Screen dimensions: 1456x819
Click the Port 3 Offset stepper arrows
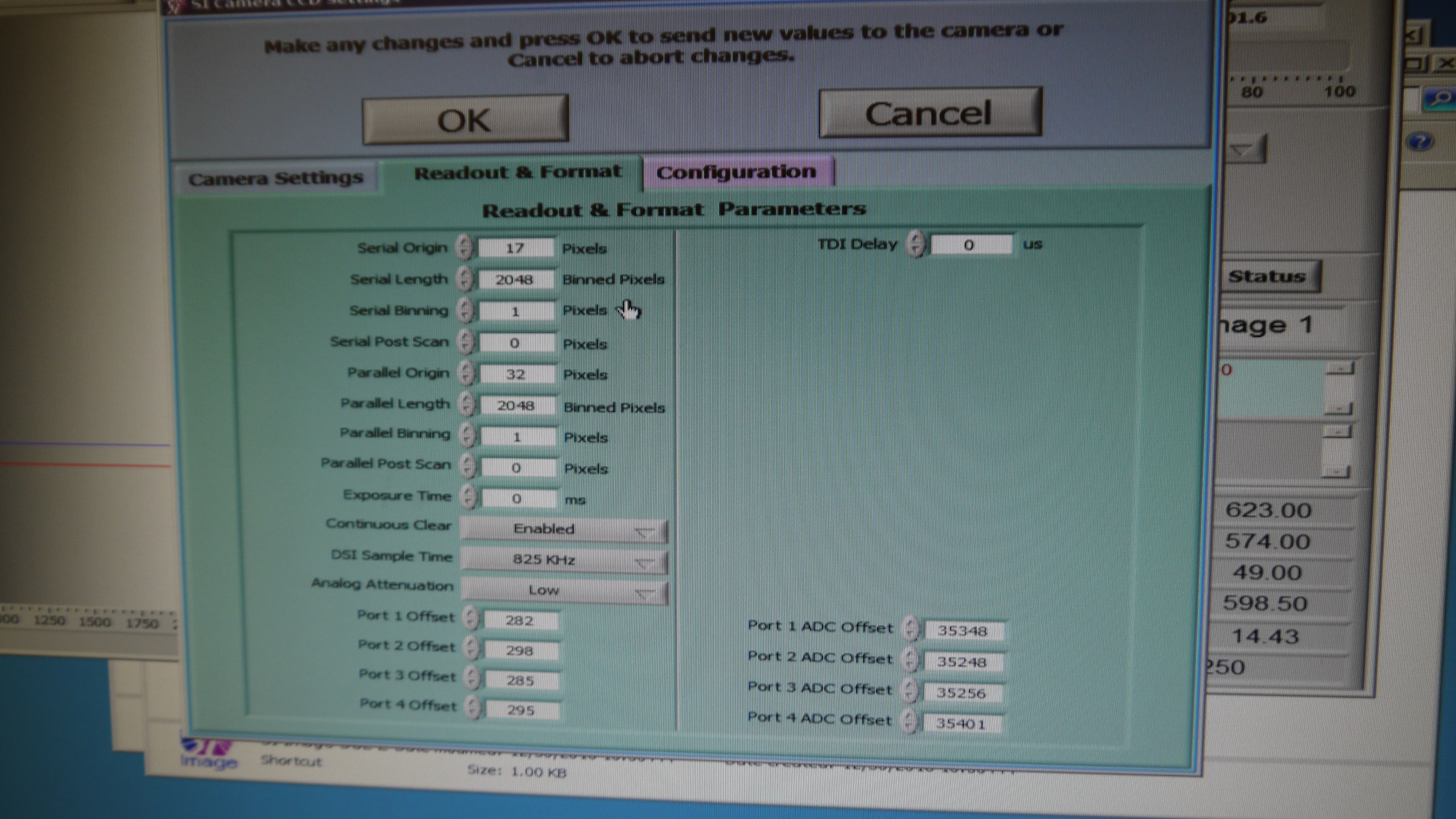[x=472, y=678]
